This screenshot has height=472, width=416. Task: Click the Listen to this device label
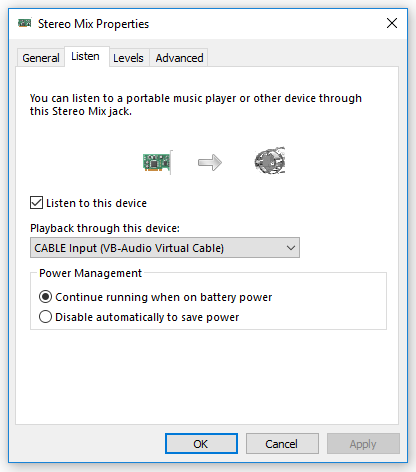point(96,203)
